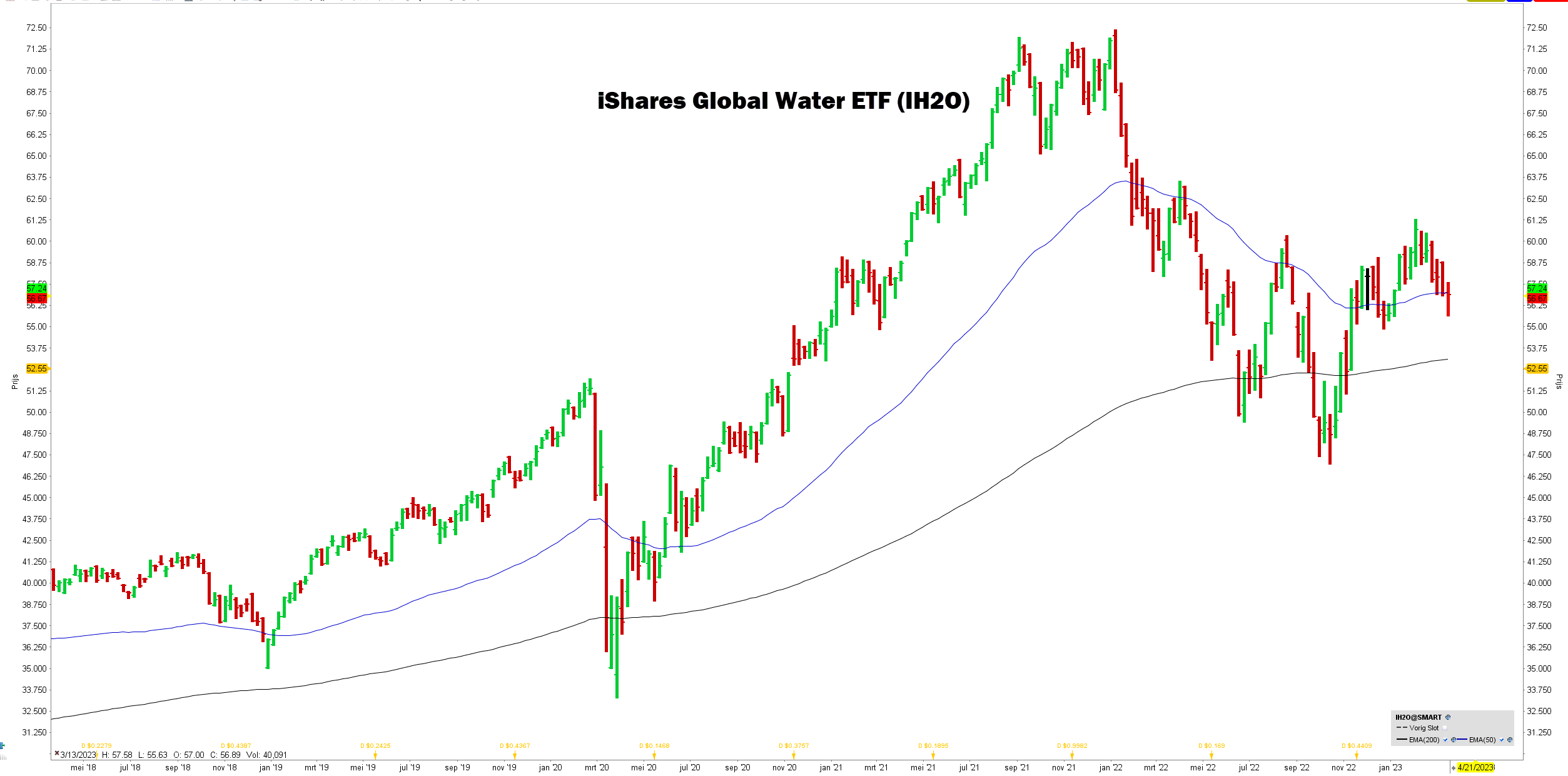
Task: Click red 56.67 label on left price axis
Action: (x=37, y=298)
